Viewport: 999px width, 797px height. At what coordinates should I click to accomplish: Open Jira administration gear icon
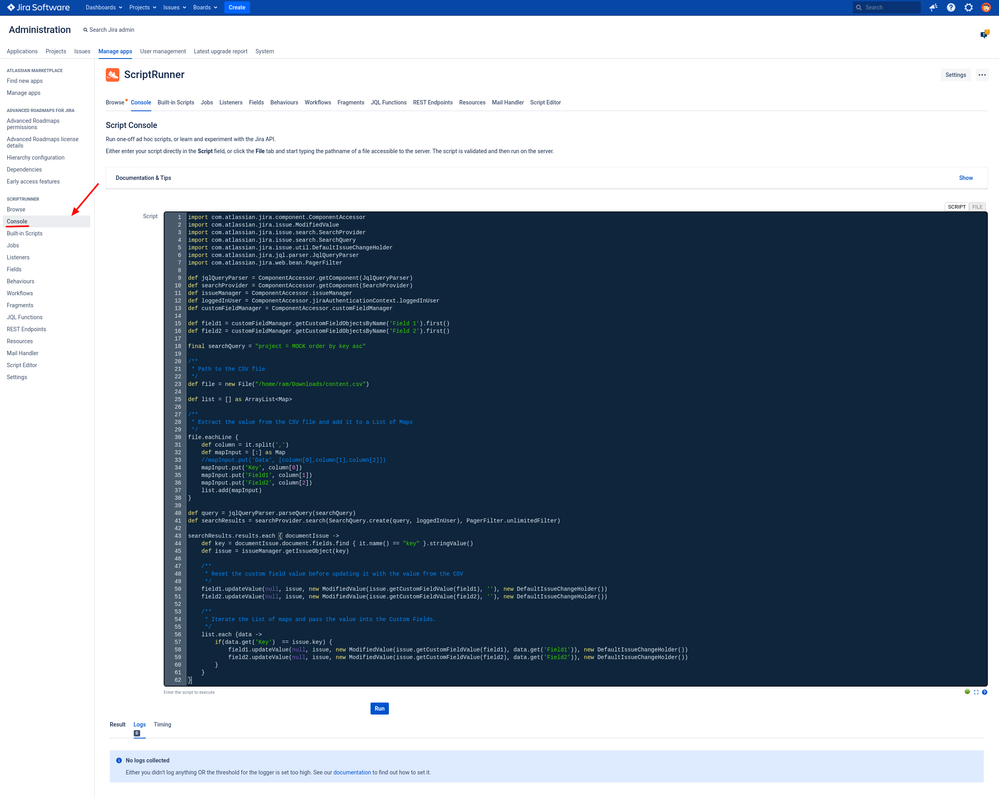point(968,7)
